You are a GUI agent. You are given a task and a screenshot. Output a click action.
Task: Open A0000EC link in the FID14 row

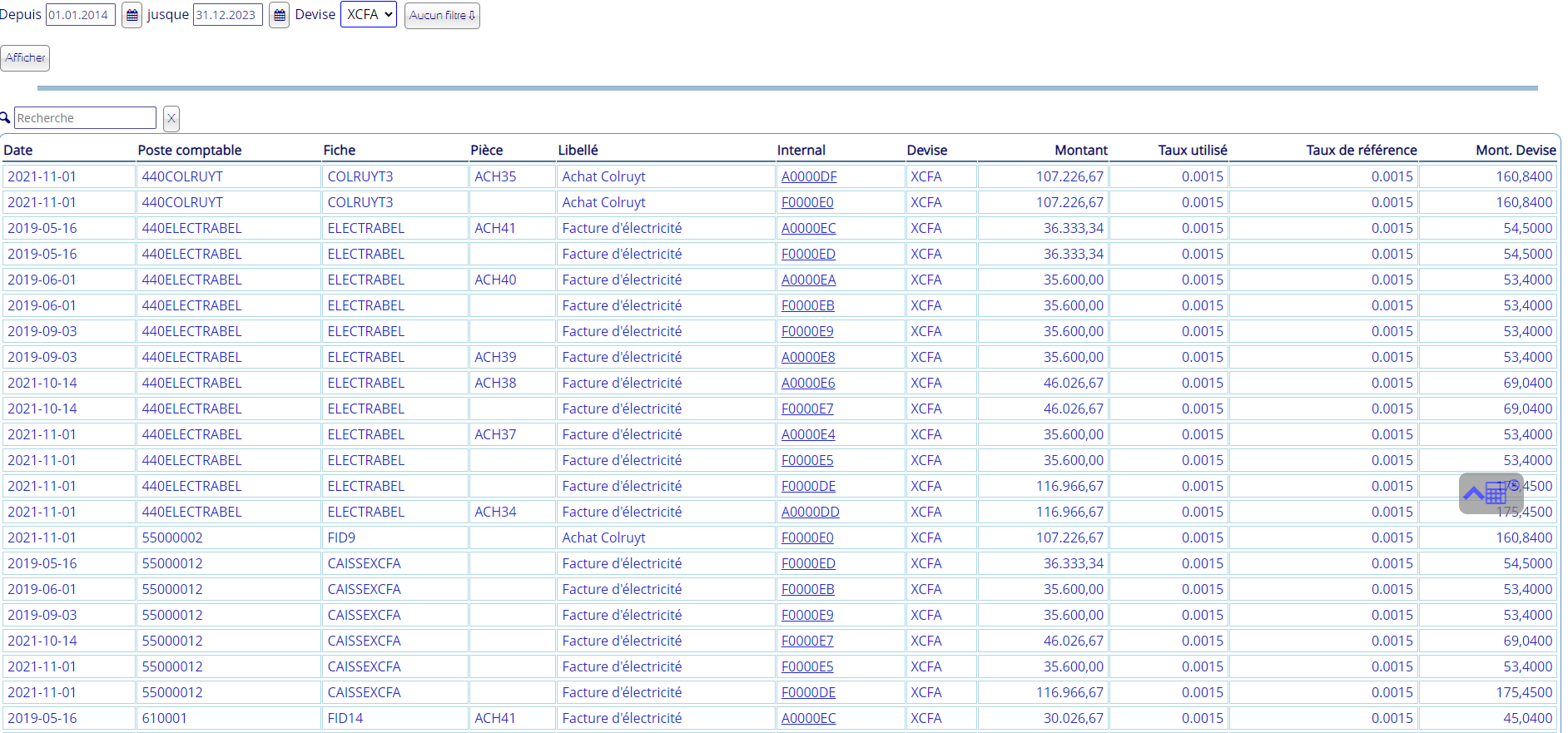(x=808, y=718)
